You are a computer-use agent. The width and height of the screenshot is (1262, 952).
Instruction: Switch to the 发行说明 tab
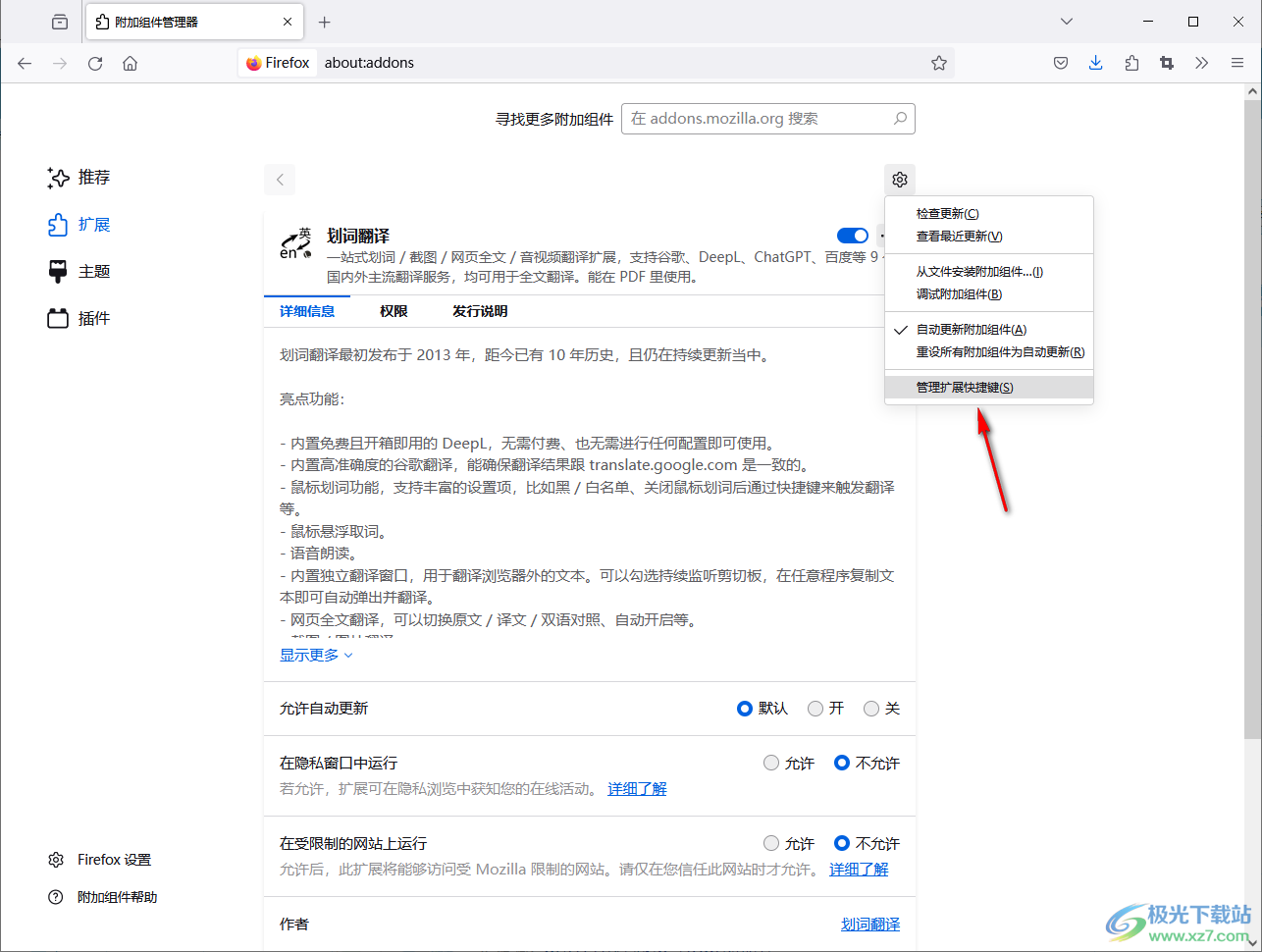click(x=480, y=311)
